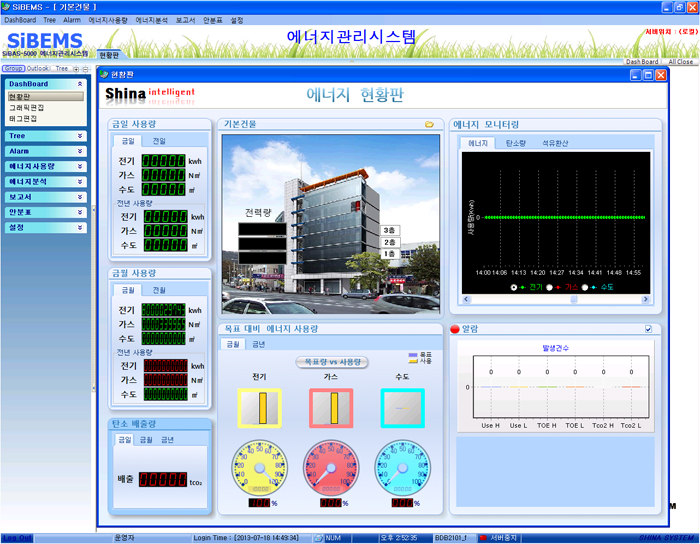Click the Log Out button in status bar
Viewport: 700px width, 544px height.
click(x=17, y=538)
